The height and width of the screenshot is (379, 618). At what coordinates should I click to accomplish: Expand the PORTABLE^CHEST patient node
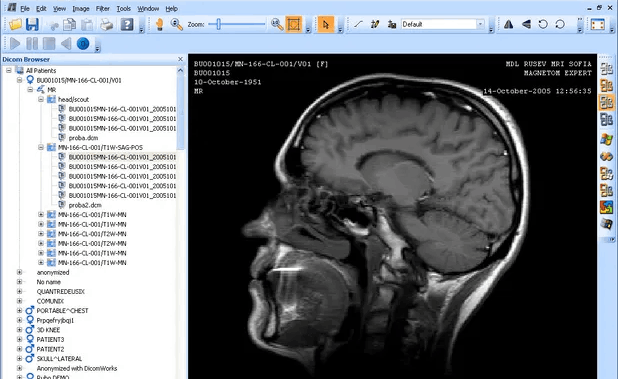(19, 310)
